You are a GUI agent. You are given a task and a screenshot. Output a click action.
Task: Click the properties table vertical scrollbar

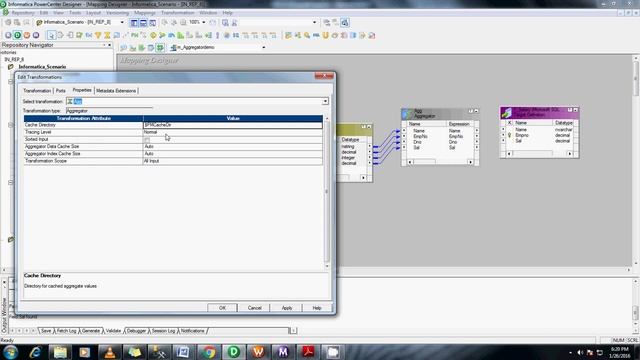click(326, 192)
